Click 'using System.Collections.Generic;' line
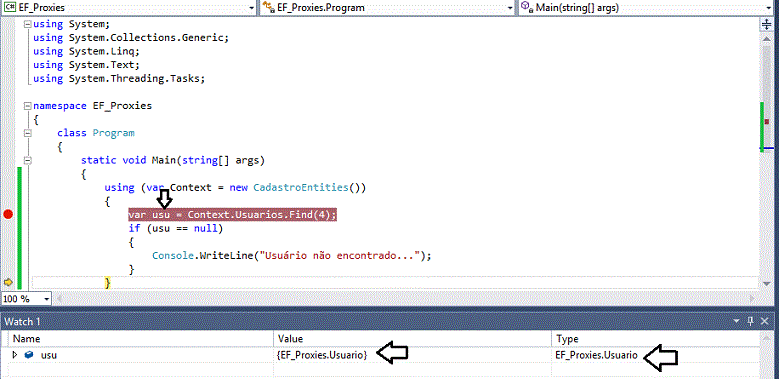The image size is (779, 390). 131,38
